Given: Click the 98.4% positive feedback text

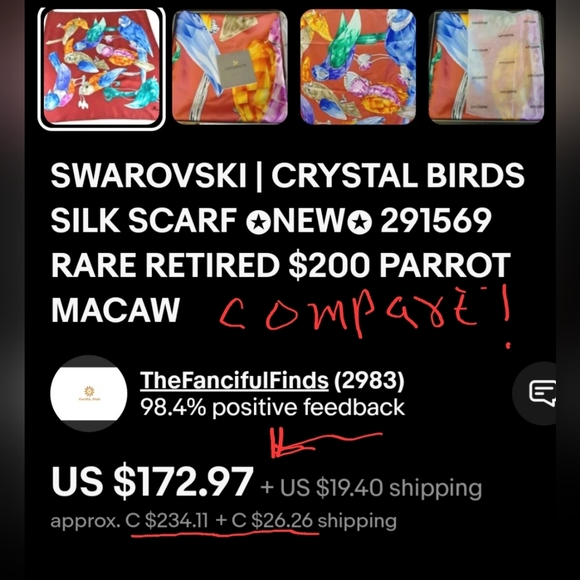Looking at the screenshot, I should point(272,407).
